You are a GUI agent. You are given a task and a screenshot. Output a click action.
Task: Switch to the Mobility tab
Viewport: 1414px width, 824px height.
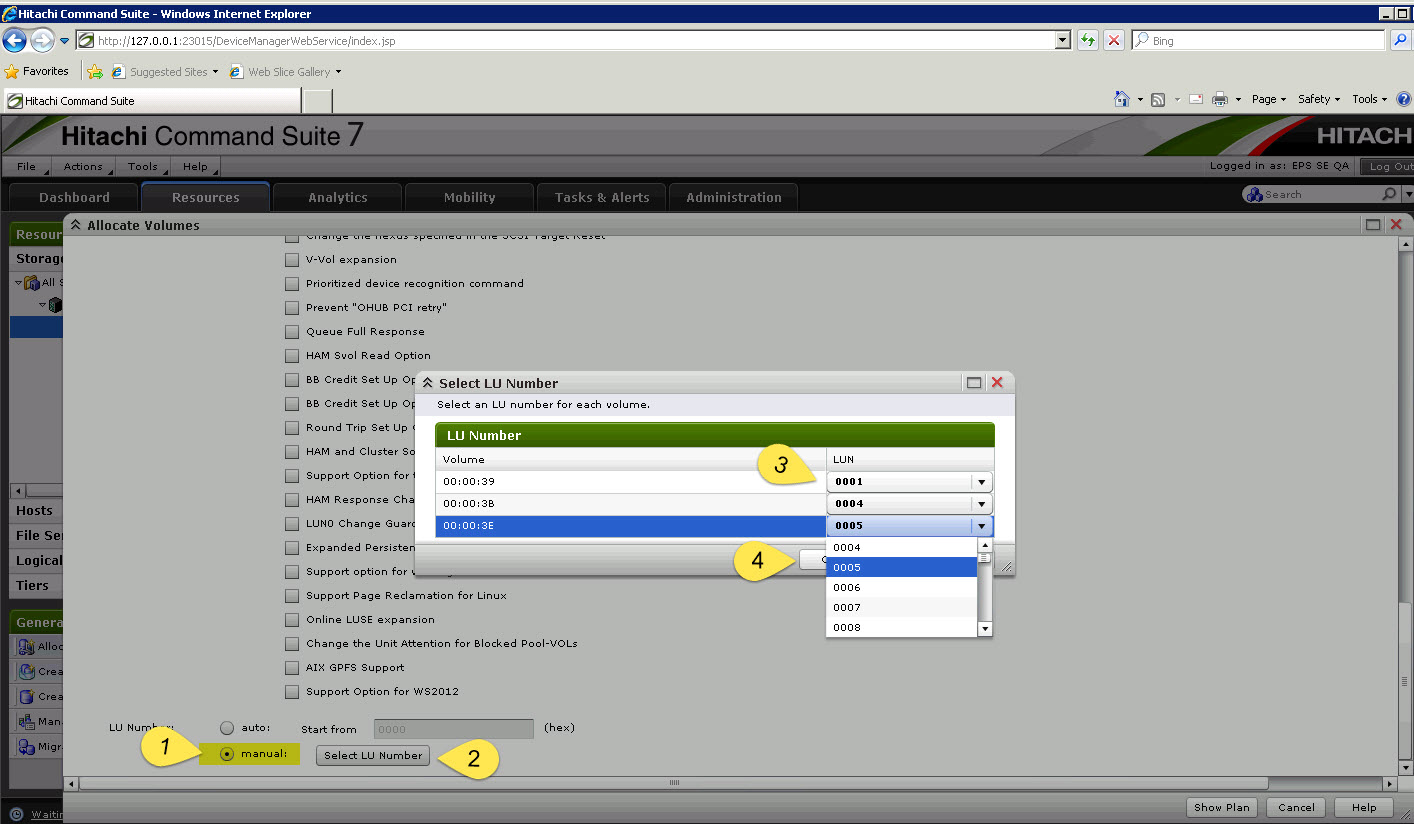[x=469, y=197]
